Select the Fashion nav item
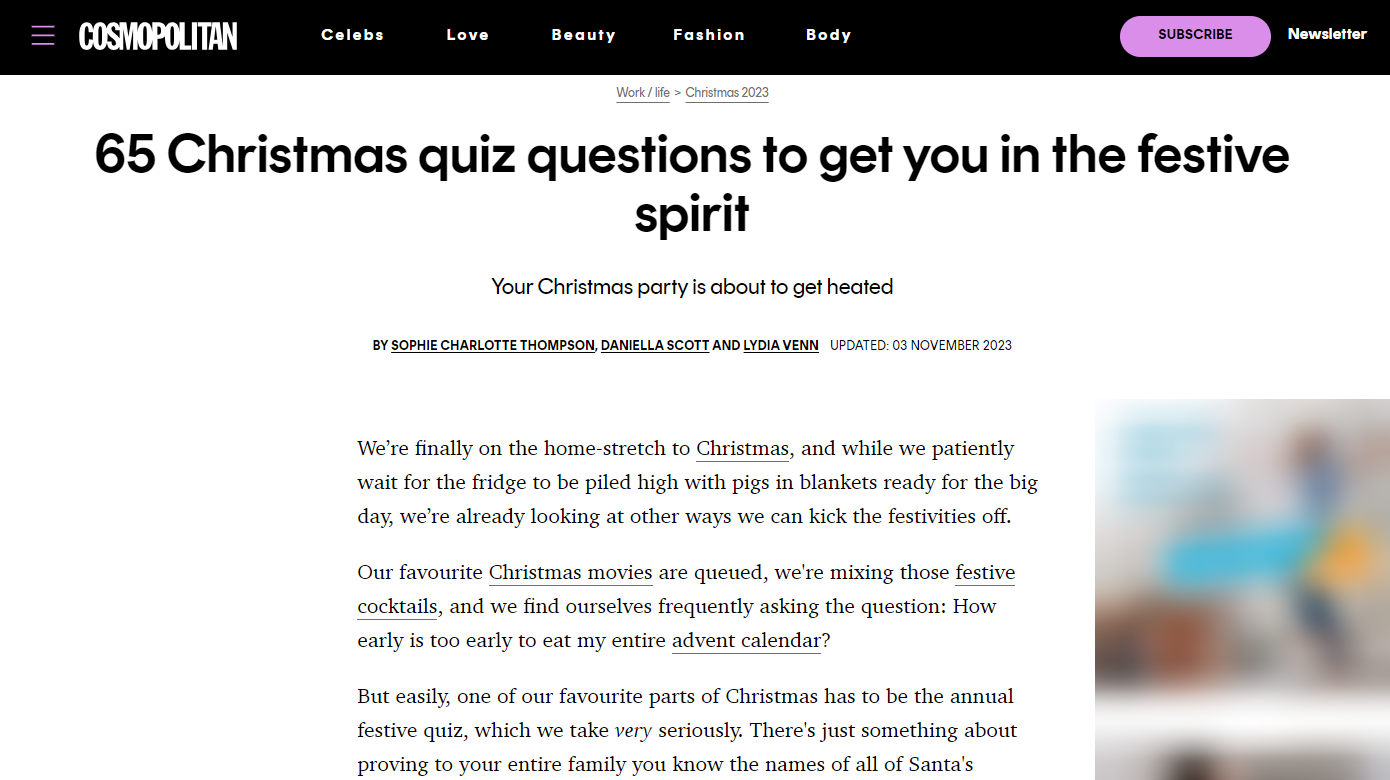The image size is (1390, 780). click(709, 35)
